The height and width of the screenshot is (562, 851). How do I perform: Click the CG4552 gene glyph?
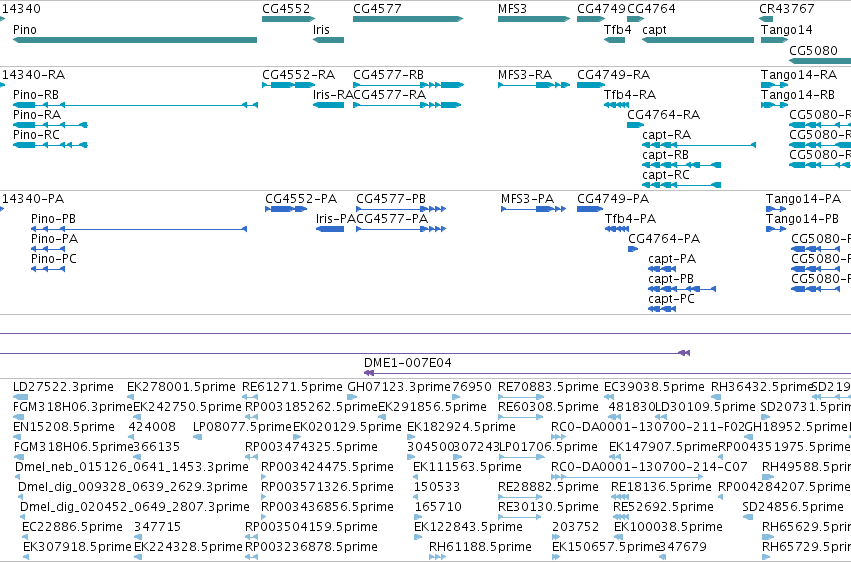click(289, 19)
